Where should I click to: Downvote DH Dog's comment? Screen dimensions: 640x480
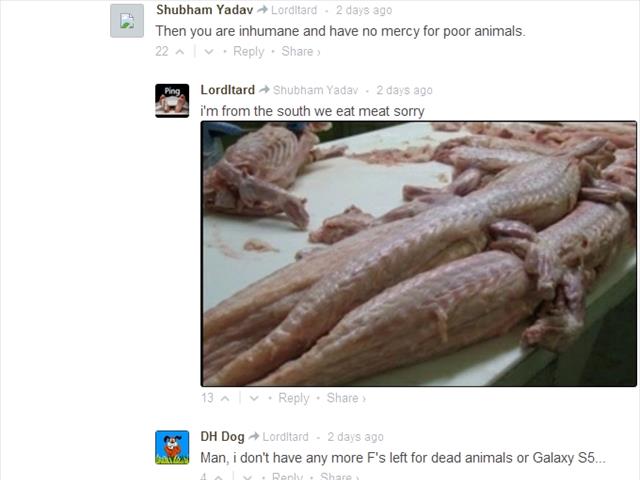(x=247, y=477)
